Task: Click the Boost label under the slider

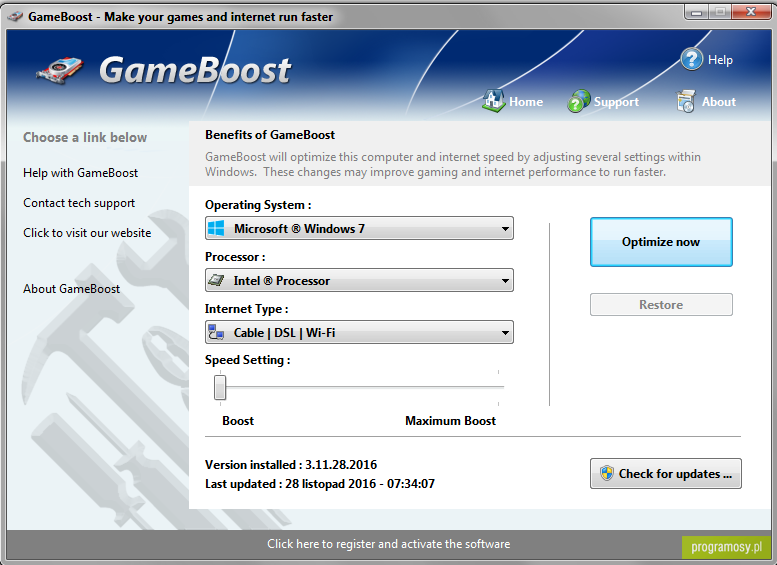Action: click(x=238, y=421)
